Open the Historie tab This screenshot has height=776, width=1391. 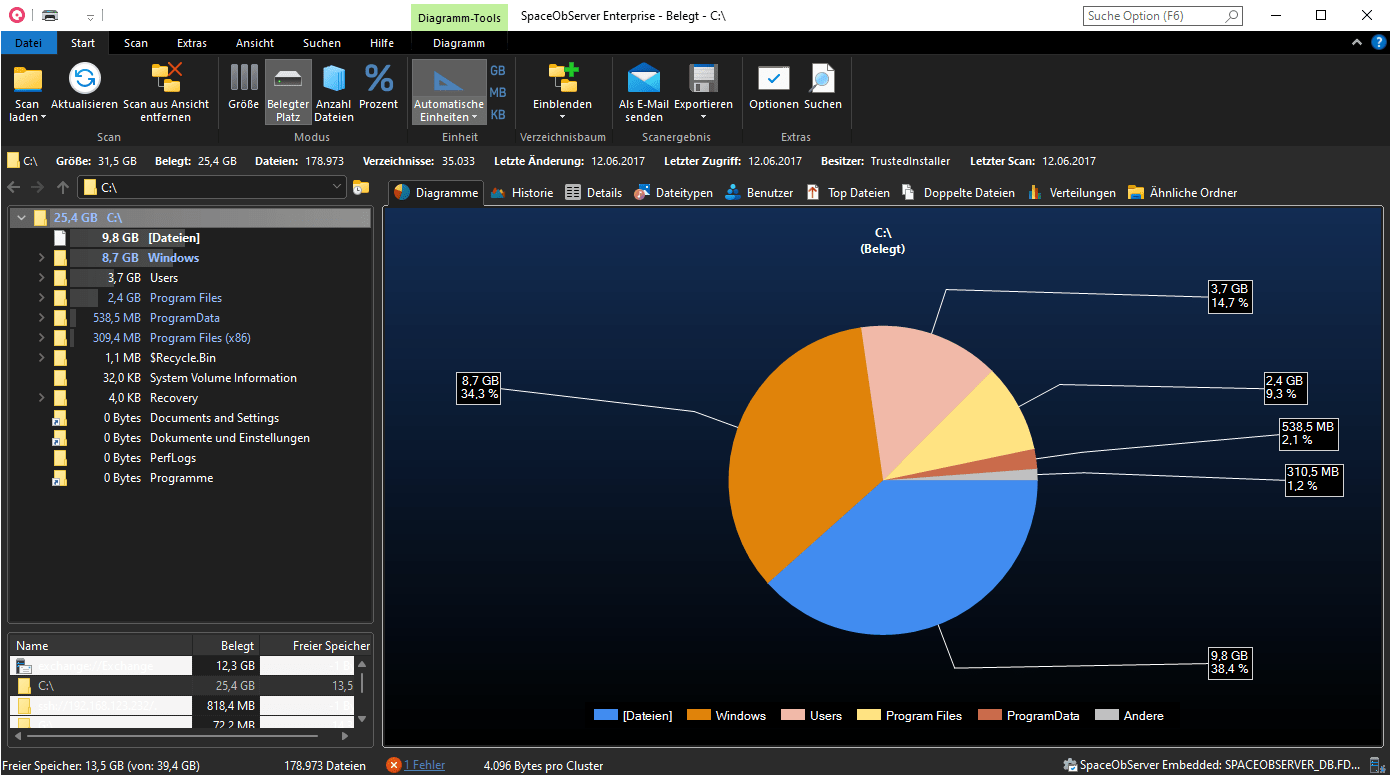[x=521, y=193]
